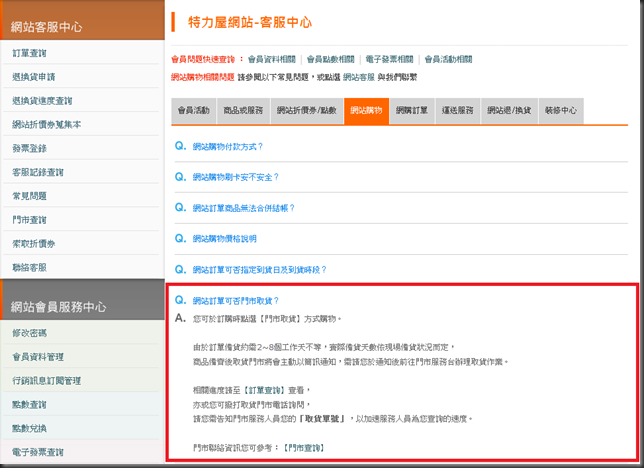Image resolution: width=644 pixels, height=468 pixels.
Task: Go to 修改密碼 in member services
Action: click(x=29, y=333)
